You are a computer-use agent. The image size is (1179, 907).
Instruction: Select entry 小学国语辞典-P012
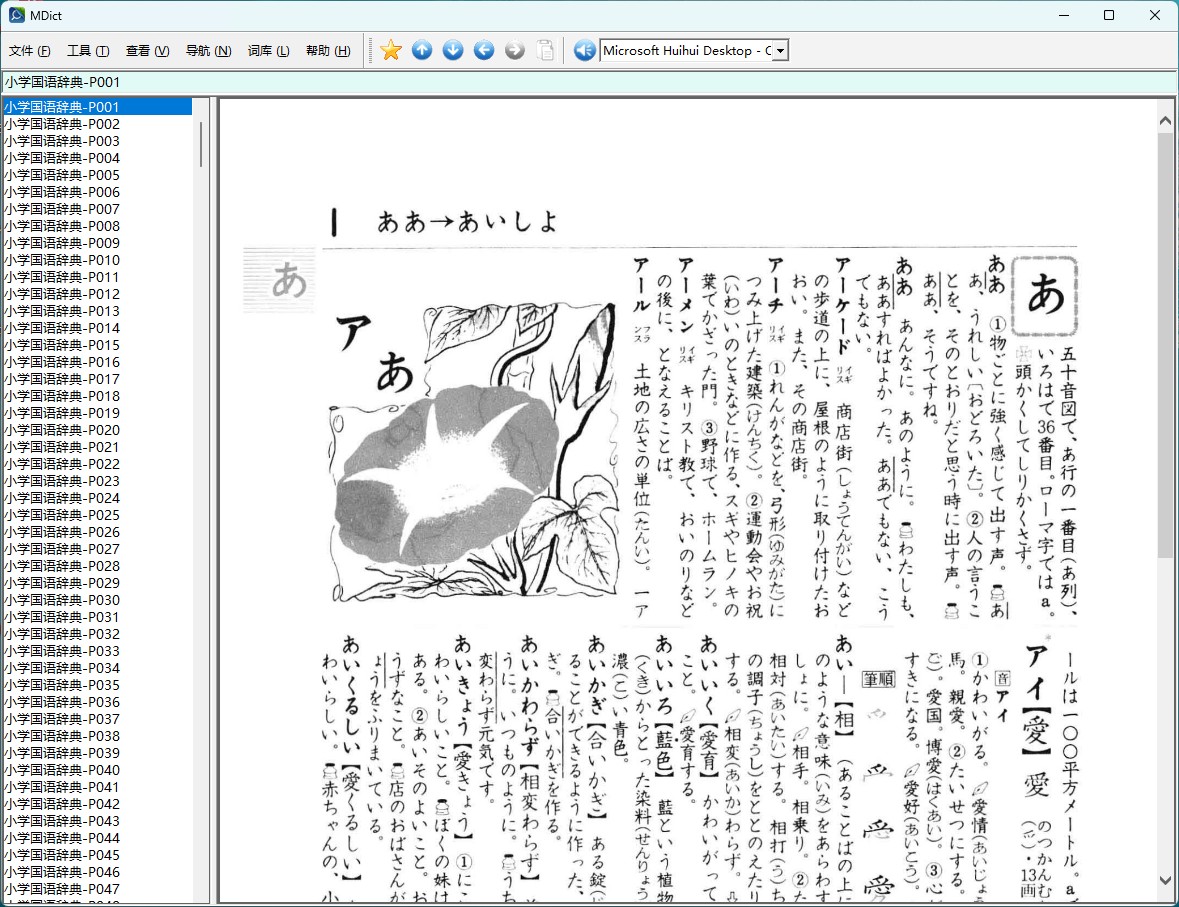coord(97,294)
